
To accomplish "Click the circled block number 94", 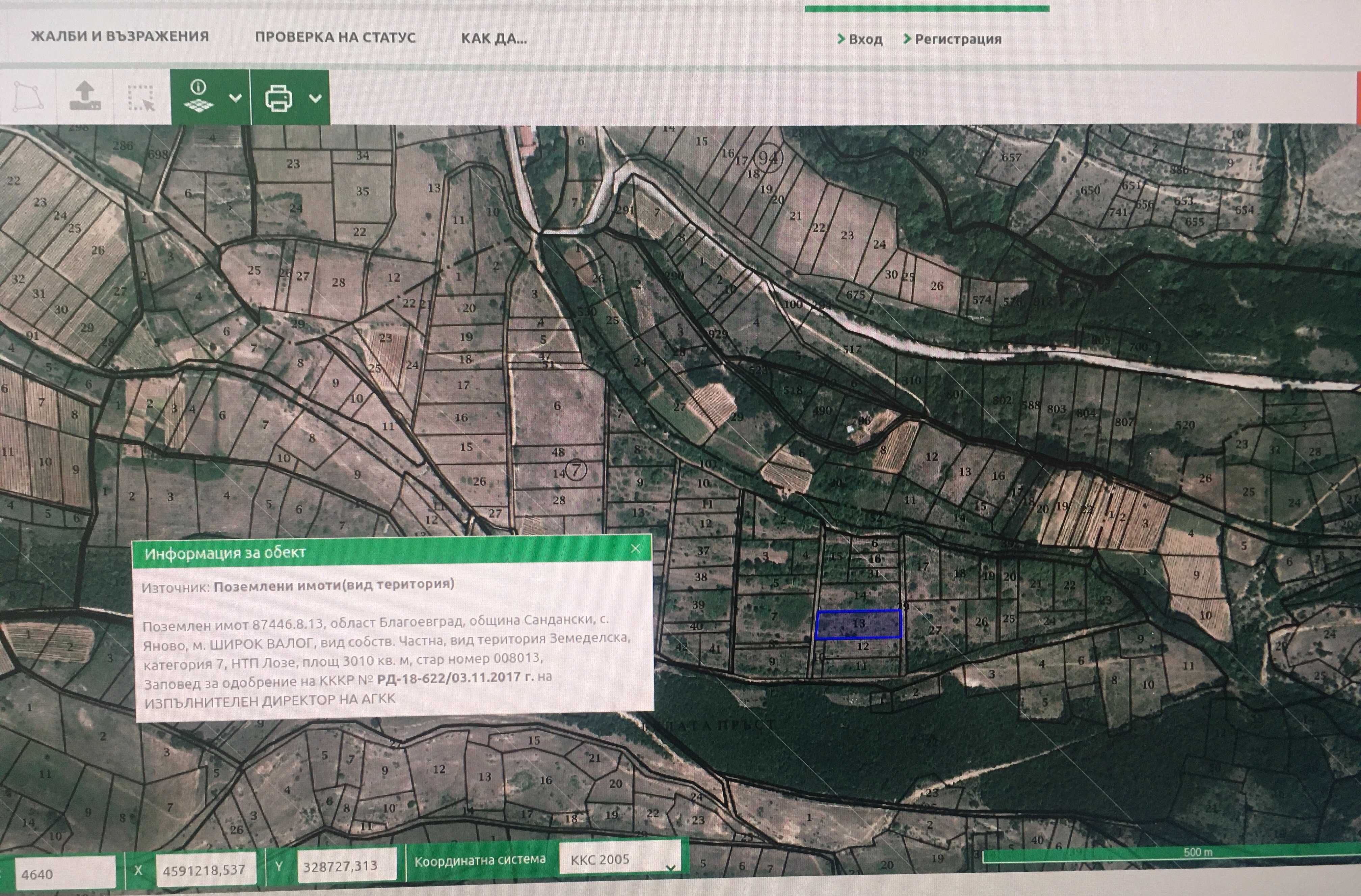I will click(x=768, y=157).
